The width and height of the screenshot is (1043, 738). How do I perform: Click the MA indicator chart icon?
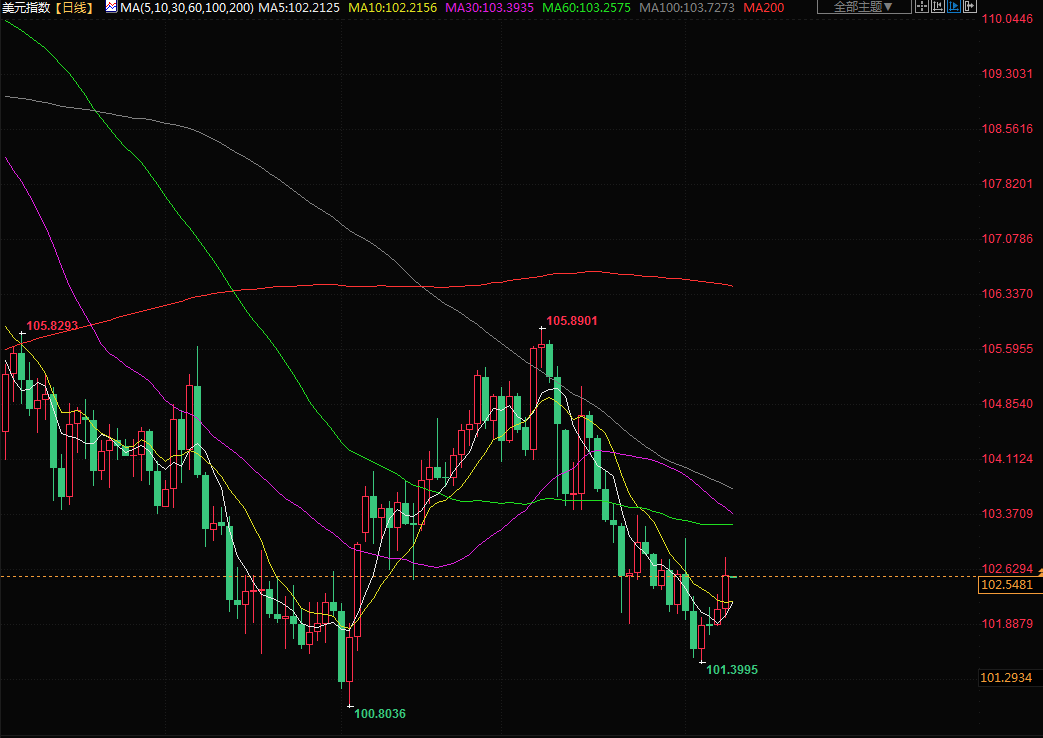point(110,8)
